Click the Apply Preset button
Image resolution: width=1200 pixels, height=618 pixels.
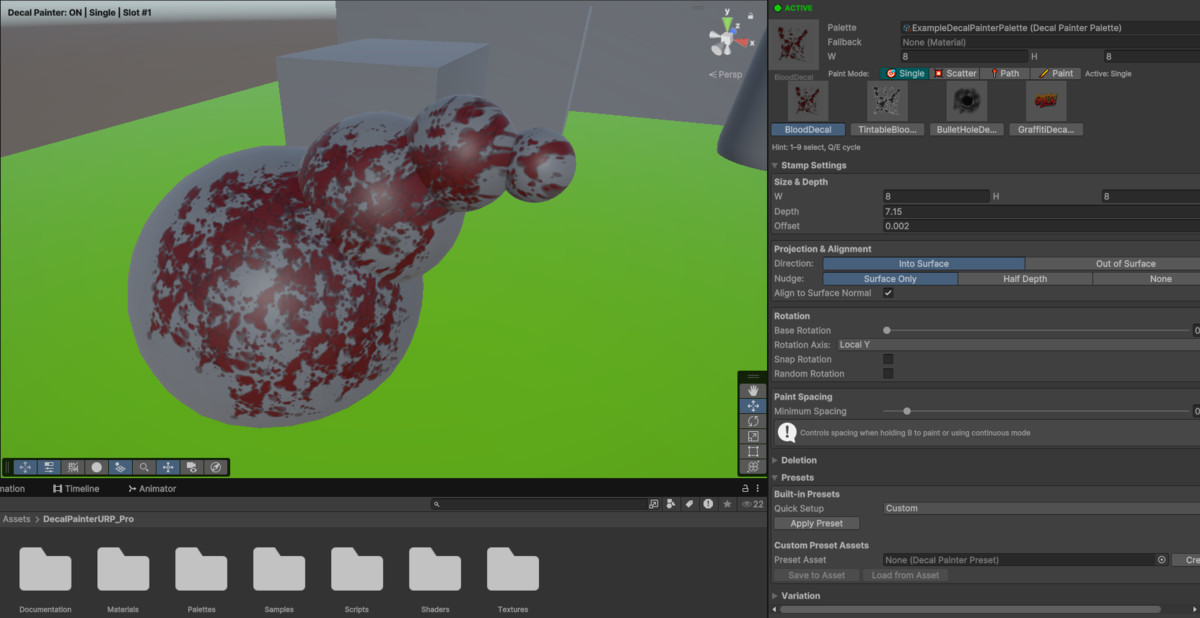[816, 523]
